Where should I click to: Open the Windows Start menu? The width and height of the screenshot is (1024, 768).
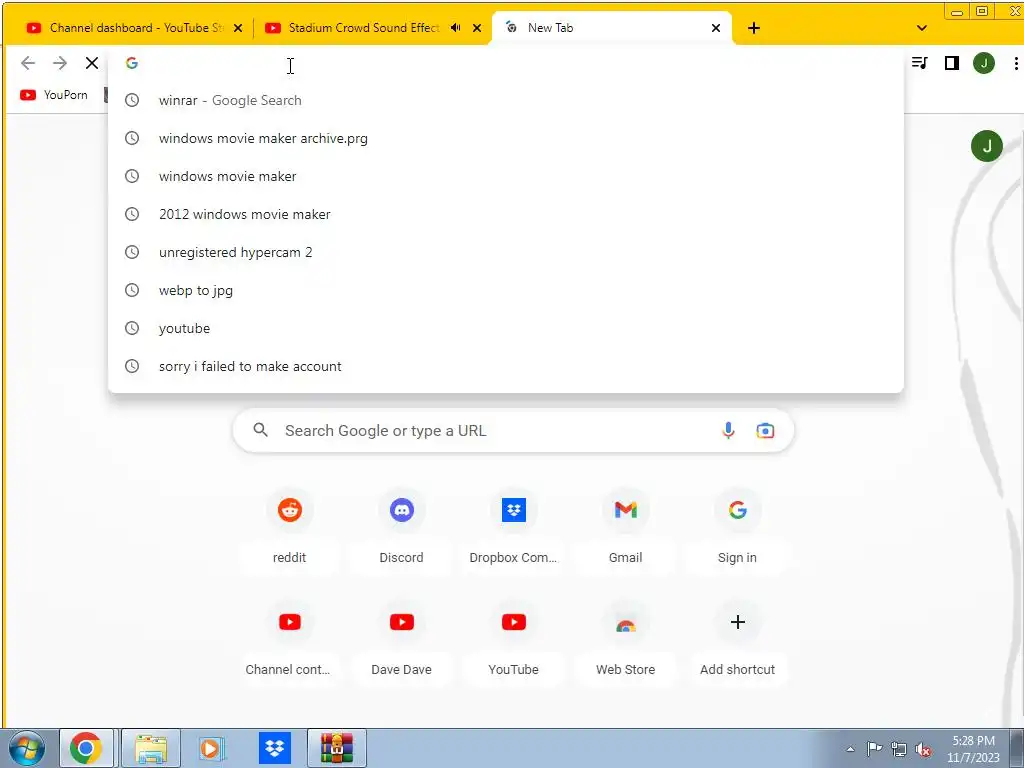tap(26, 748)
